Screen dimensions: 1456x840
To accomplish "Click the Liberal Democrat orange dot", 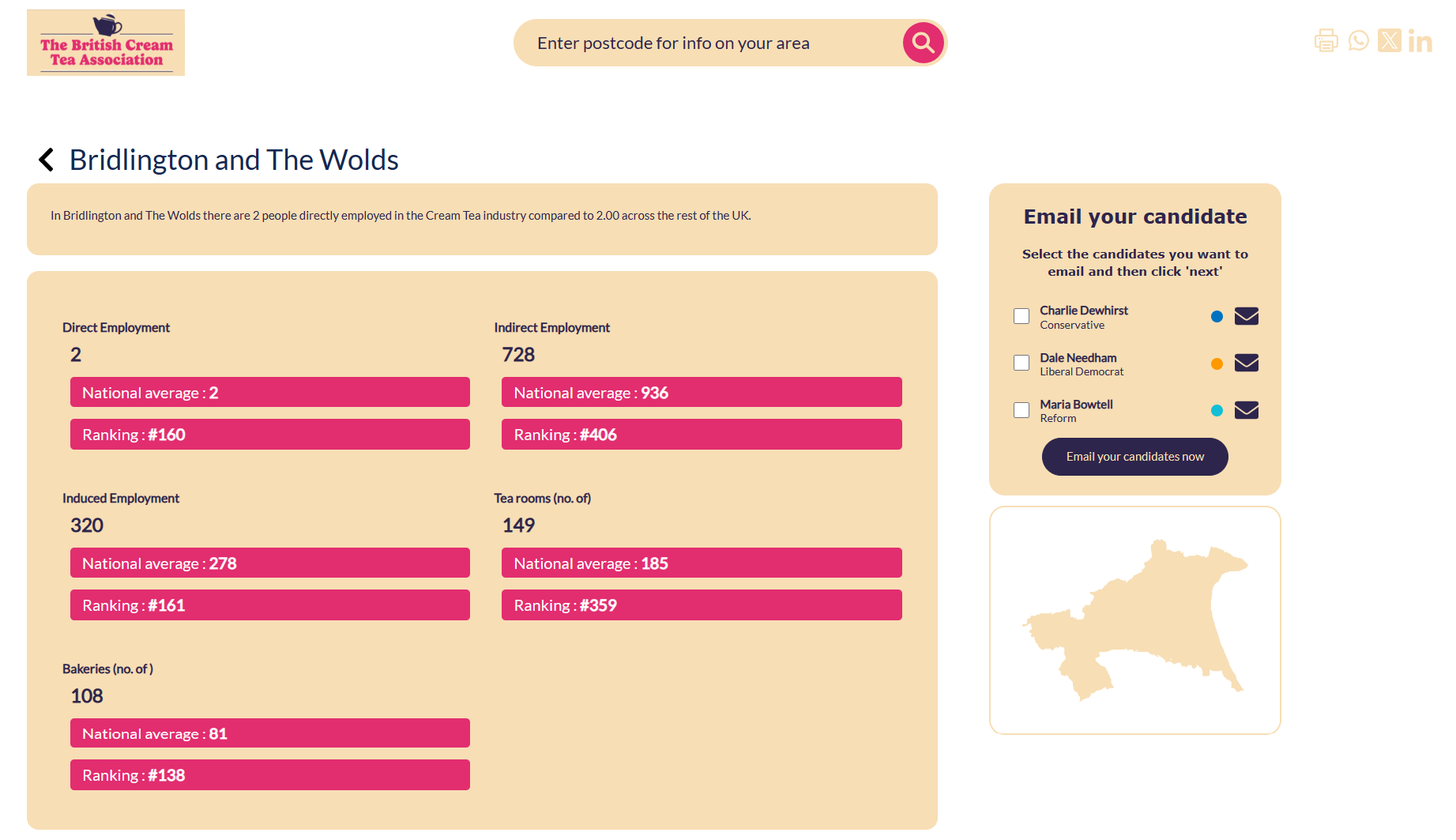I will 1217,363.
